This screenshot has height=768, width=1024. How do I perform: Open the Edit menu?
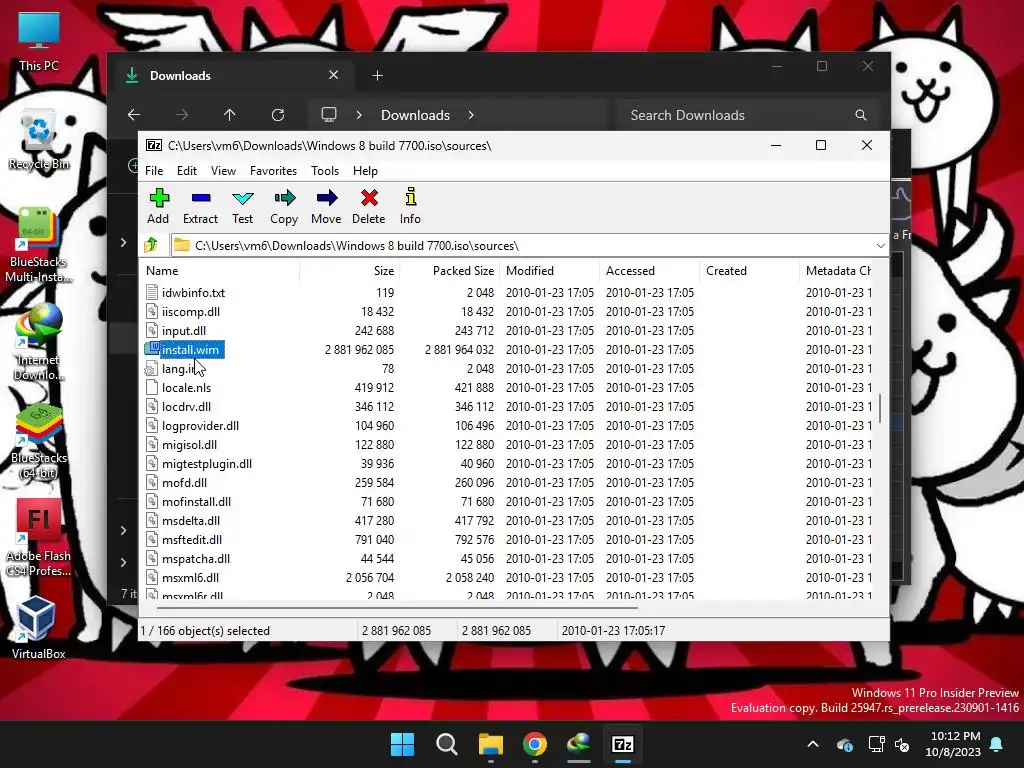(187, 170)
